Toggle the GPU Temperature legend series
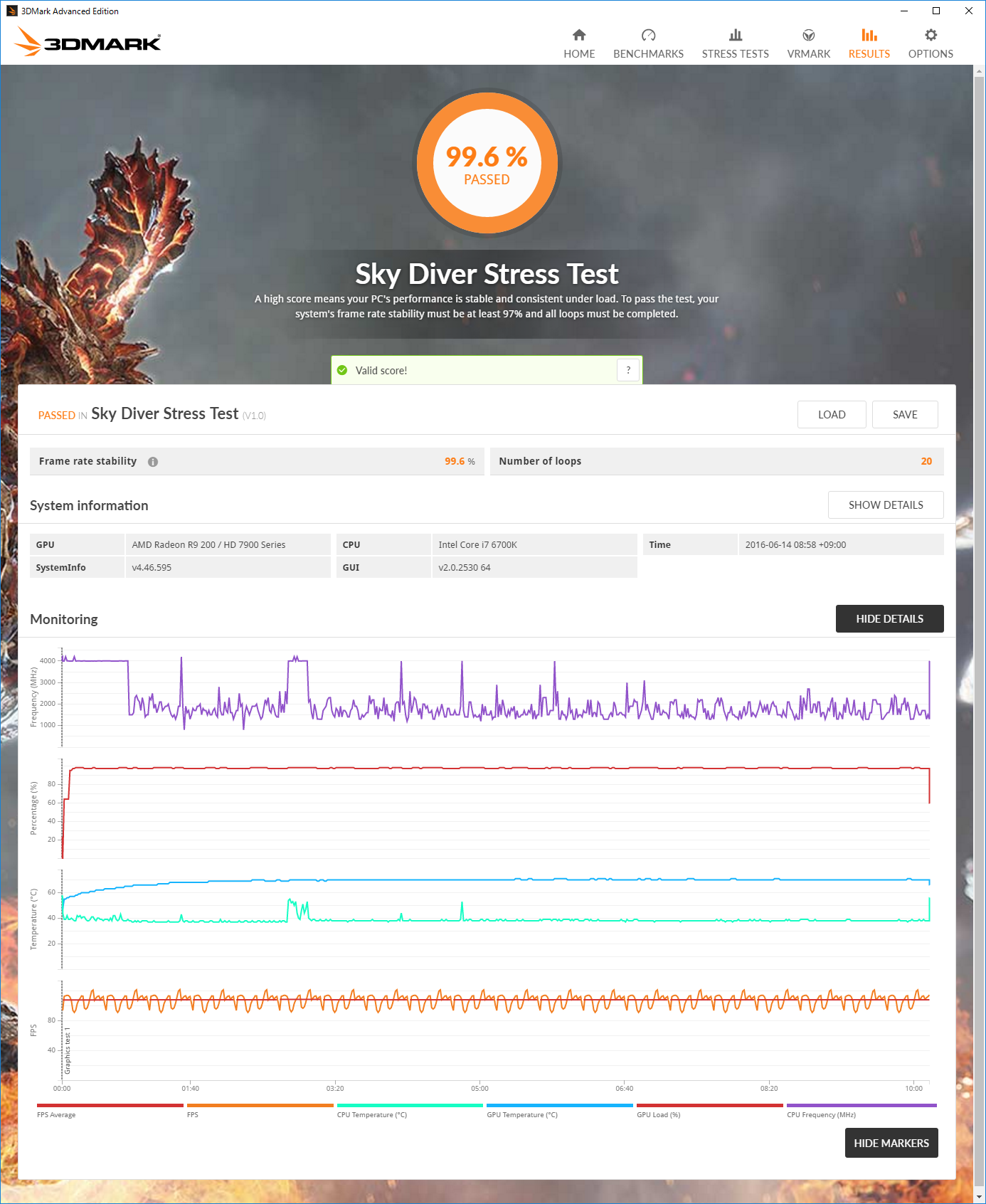This screenshot has height=1204, width=986. pyautogui.click(x=560, y=1110)
